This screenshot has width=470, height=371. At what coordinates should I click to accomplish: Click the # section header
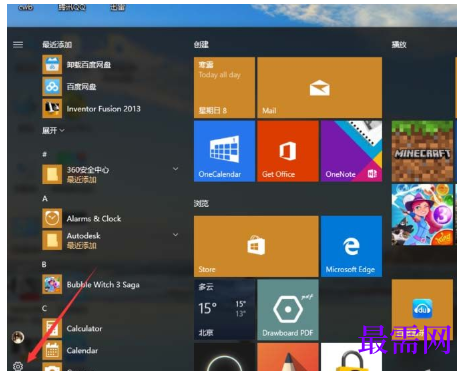pos(44,154)
